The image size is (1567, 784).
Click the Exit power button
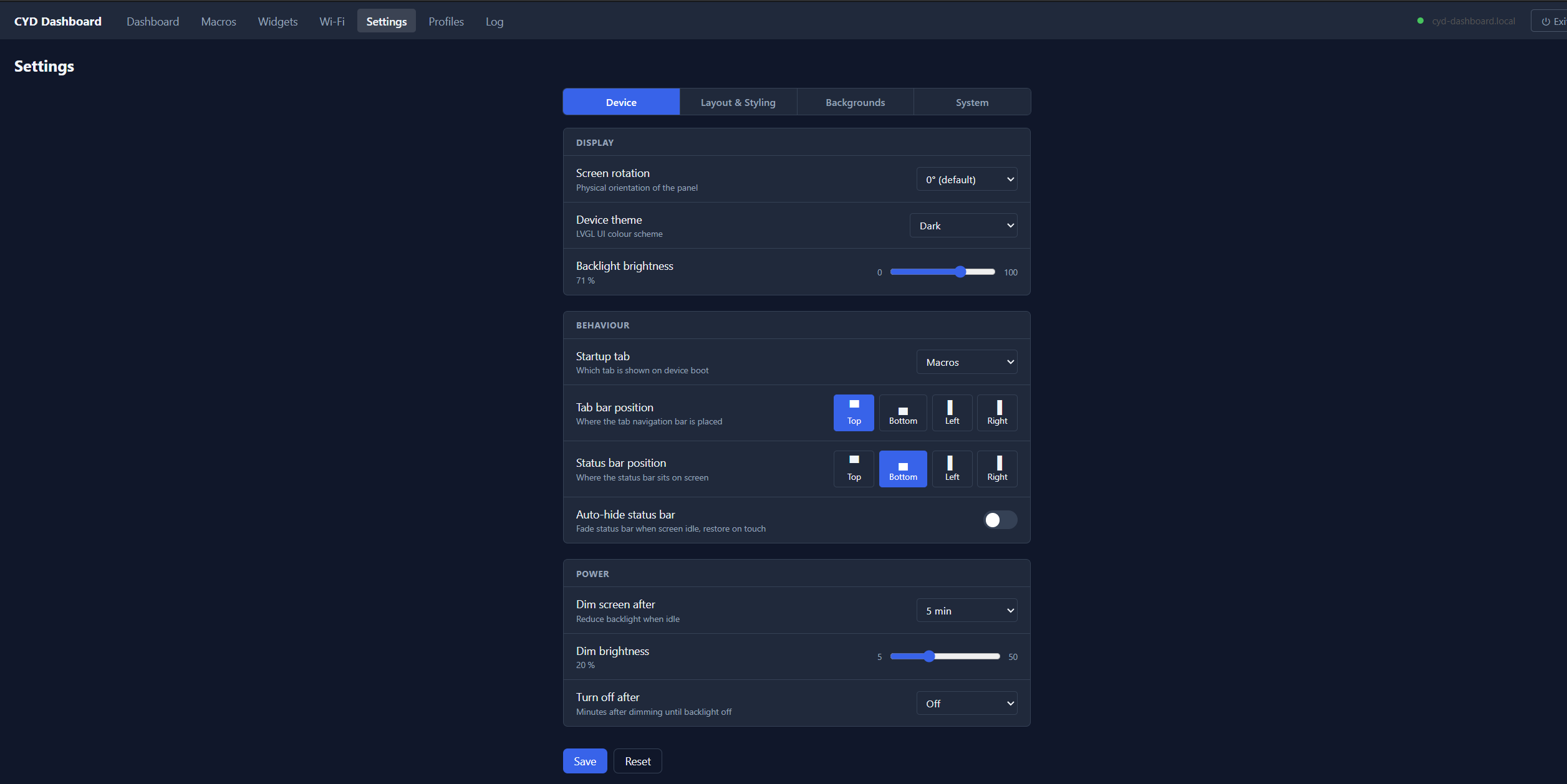1550,21
